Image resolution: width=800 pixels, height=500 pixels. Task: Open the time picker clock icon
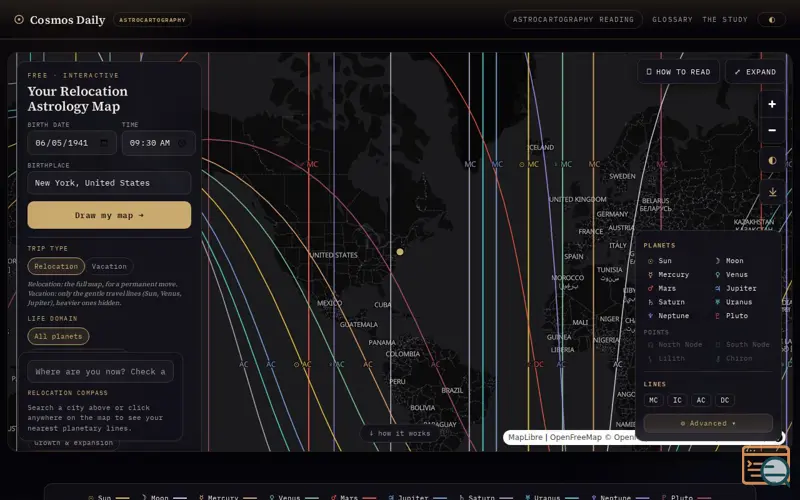[x=182, y=143]
